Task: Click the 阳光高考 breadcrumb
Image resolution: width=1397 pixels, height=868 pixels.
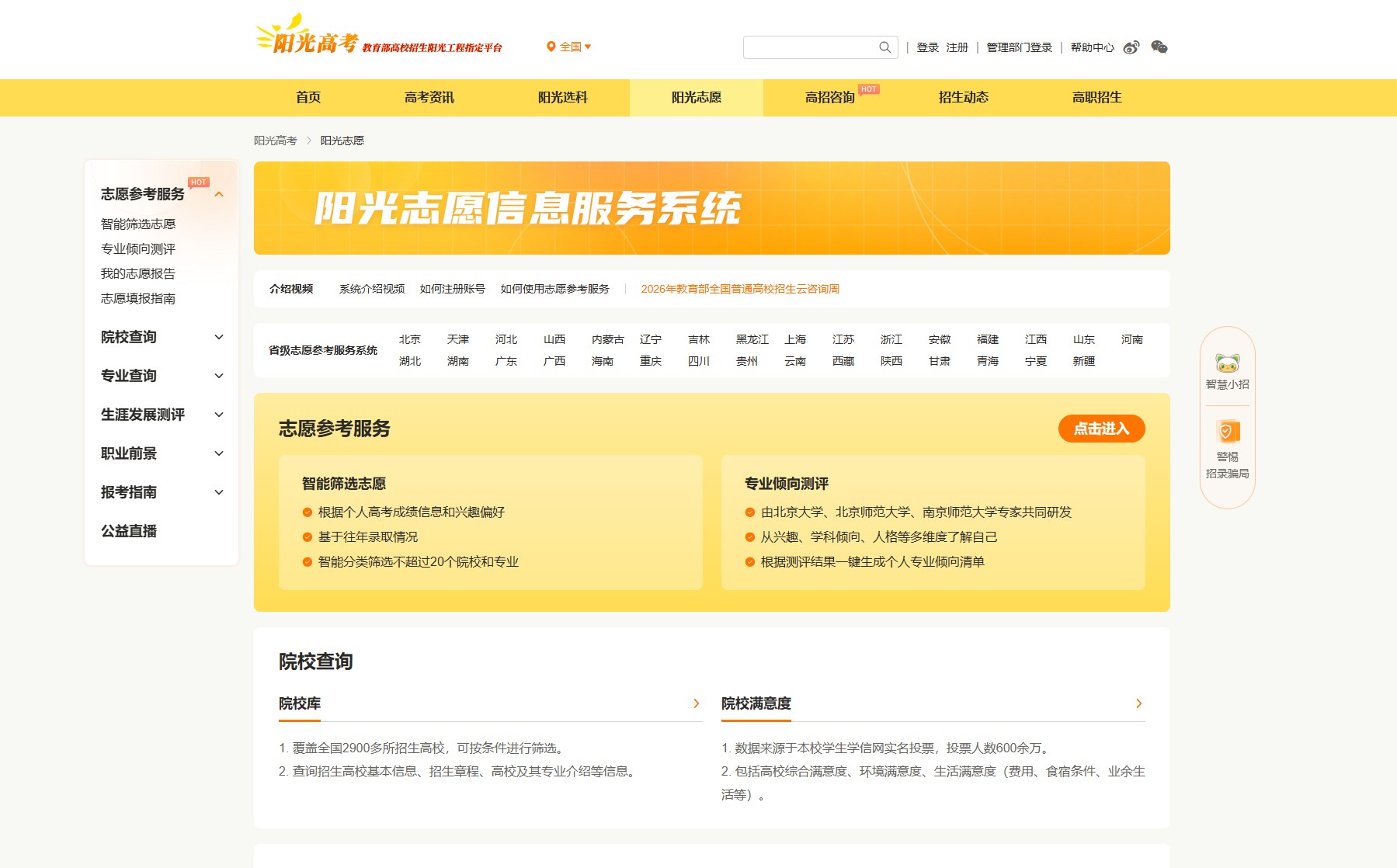Action: pyautogui.click(x=276, y=141)
